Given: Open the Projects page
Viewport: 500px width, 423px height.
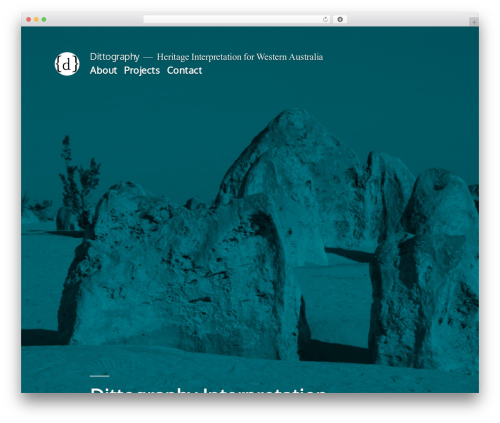Looking at the screenshot, I should (142, 71).
